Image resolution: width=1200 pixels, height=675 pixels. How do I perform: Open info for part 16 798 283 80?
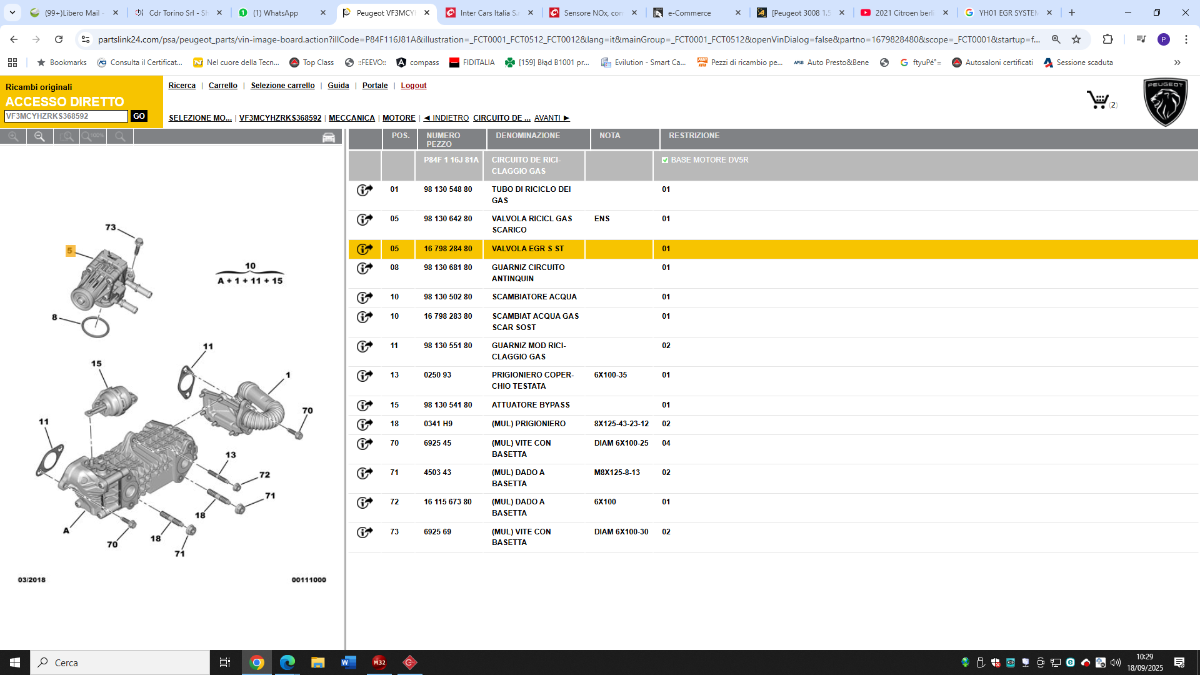pyautogui.click(x=364, y=317)
